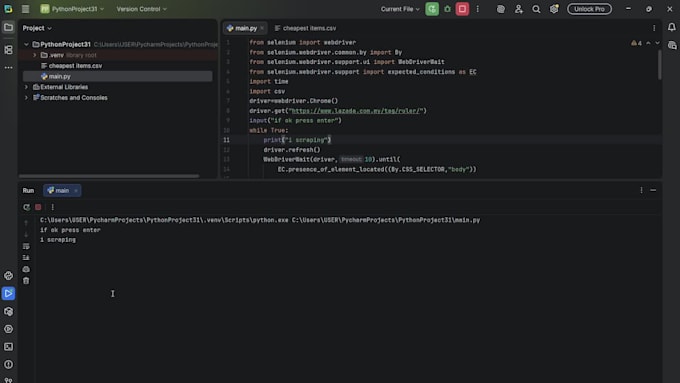680x383 pixels.
Task: Open Run panel toolbar more options
Action: [x=52, y=207]
